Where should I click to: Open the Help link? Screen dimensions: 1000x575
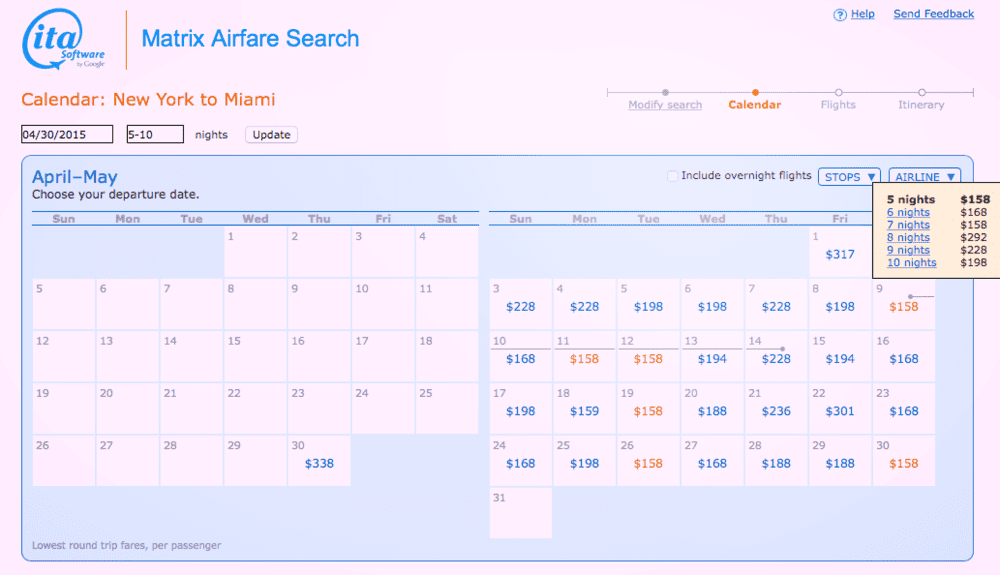pos(862,14)
